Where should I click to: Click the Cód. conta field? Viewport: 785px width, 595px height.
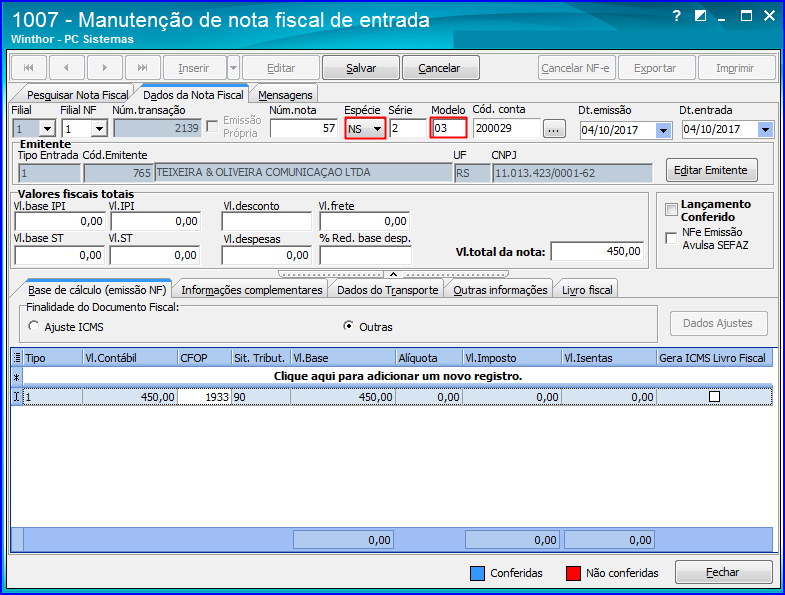coord(507,128)
